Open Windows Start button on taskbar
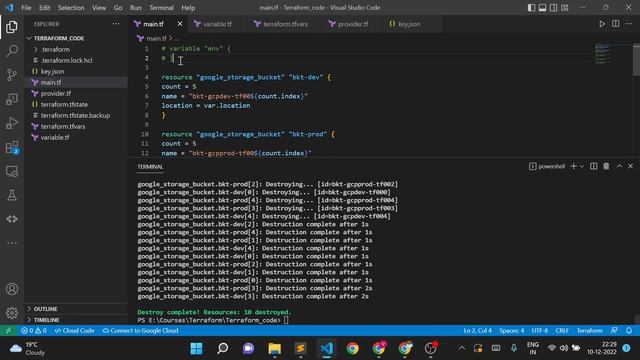640x360 pixels. tap(196, 348)
